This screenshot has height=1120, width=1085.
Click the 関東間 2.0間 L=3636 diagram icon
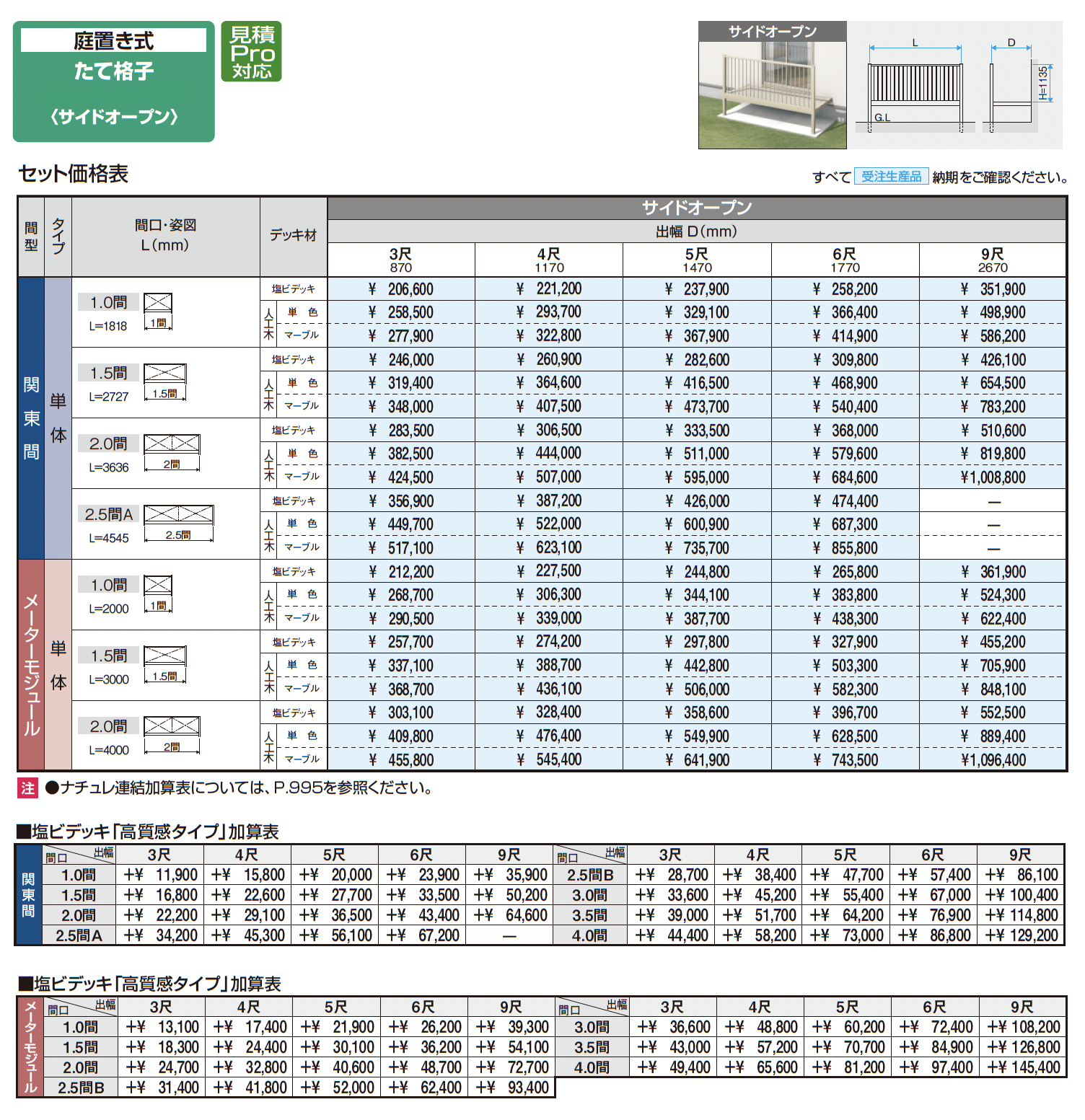pyautogui.click(x=172, y=453)
